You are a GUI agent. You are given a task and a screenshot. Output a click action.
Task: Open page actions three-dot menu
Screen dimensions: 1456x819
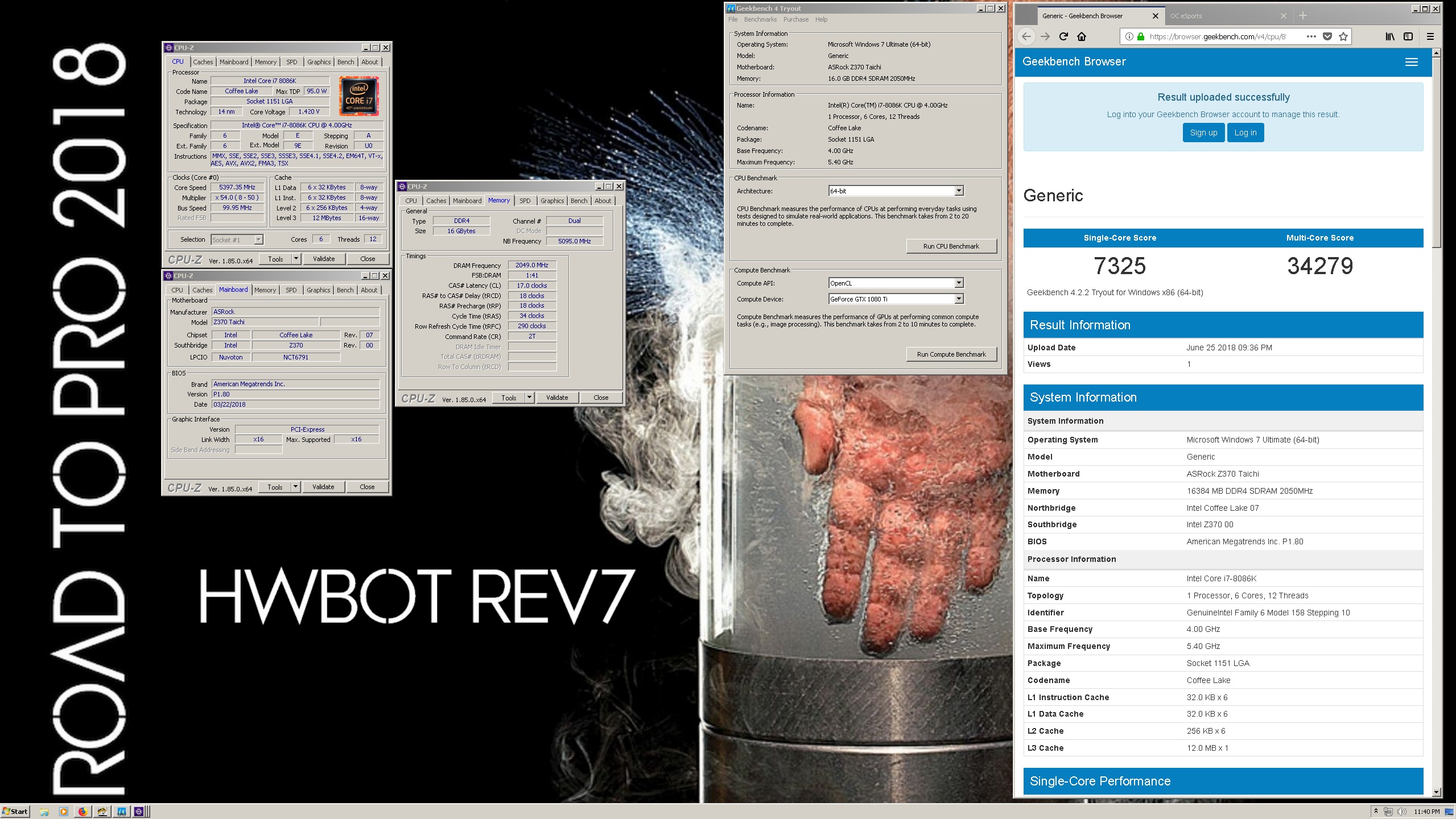pyautogui.click(x=1311, y=36)
